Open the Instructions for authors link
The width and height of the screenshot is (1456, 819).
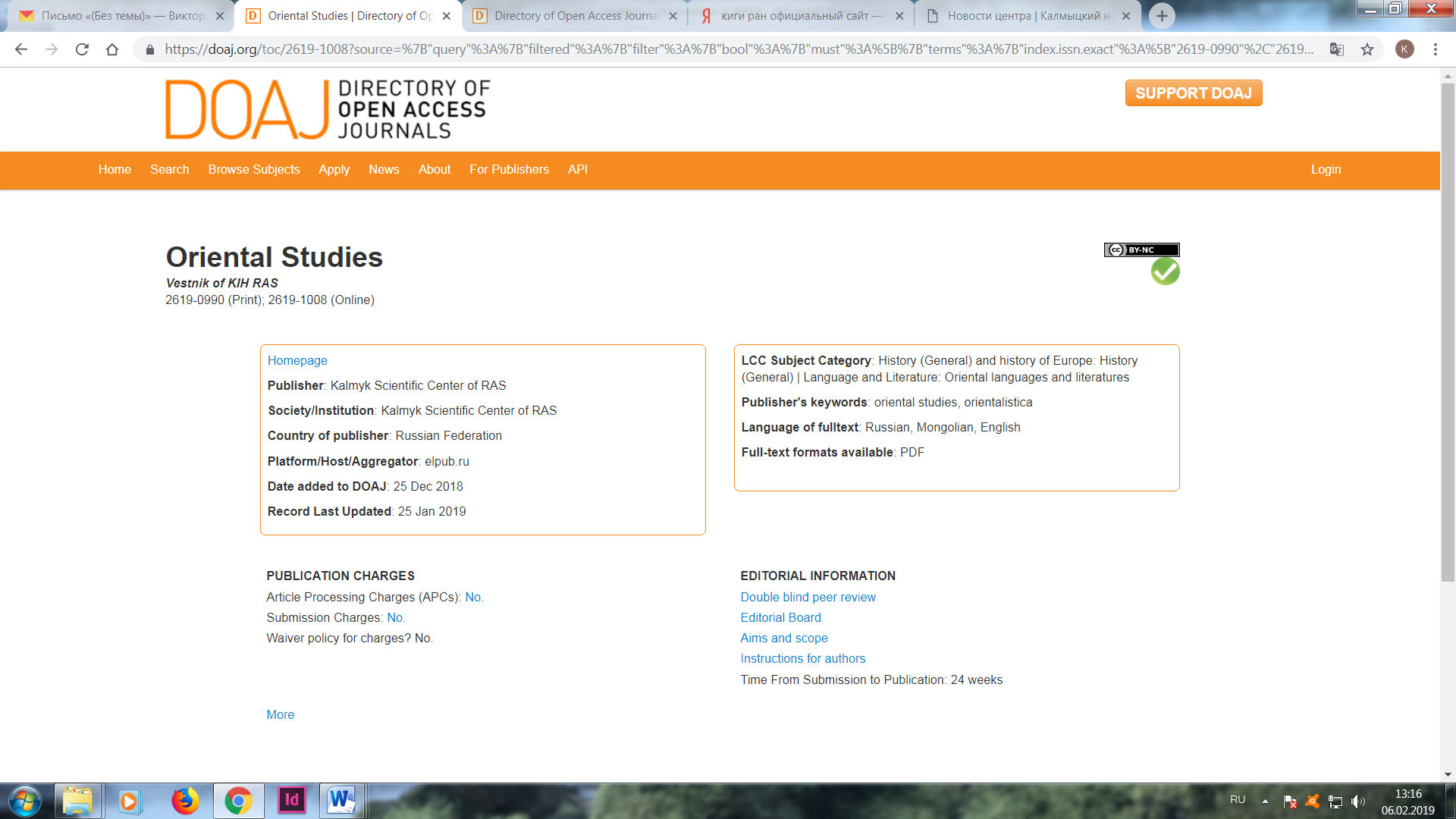click(x=802, y=658)
